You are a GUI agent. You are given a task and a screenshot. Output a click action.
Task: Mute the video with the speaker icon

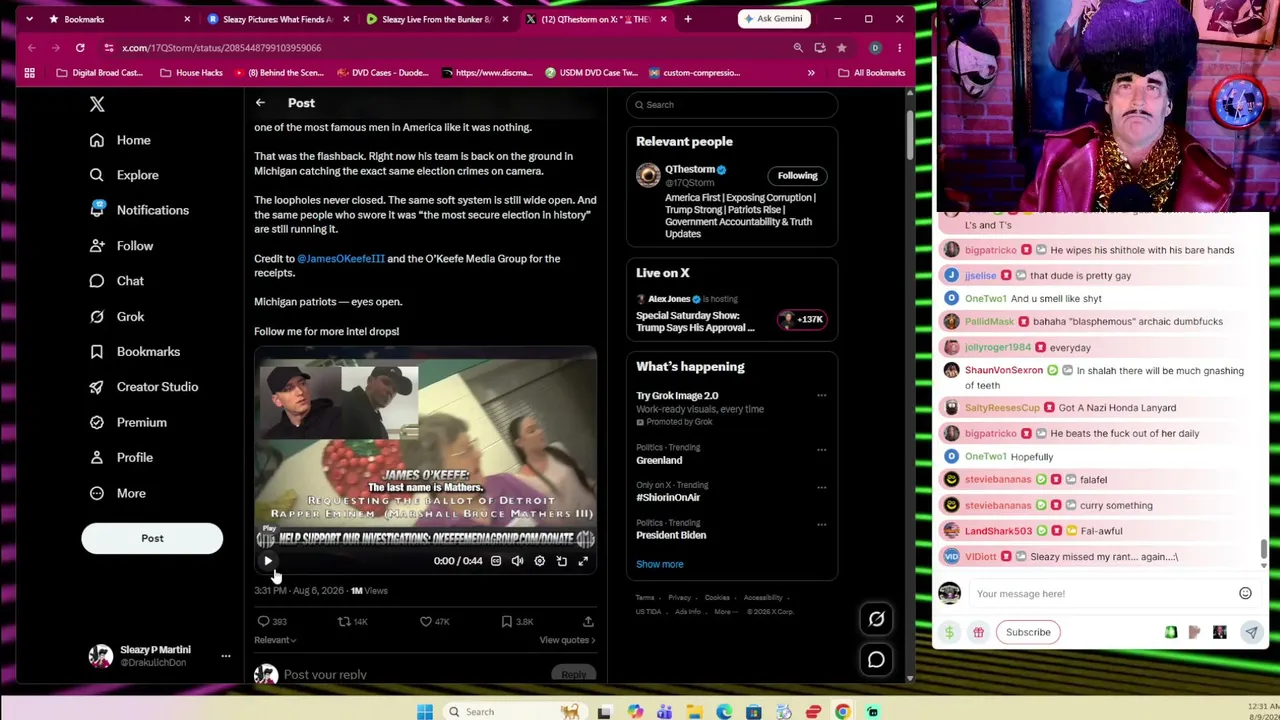click(517, 561)
